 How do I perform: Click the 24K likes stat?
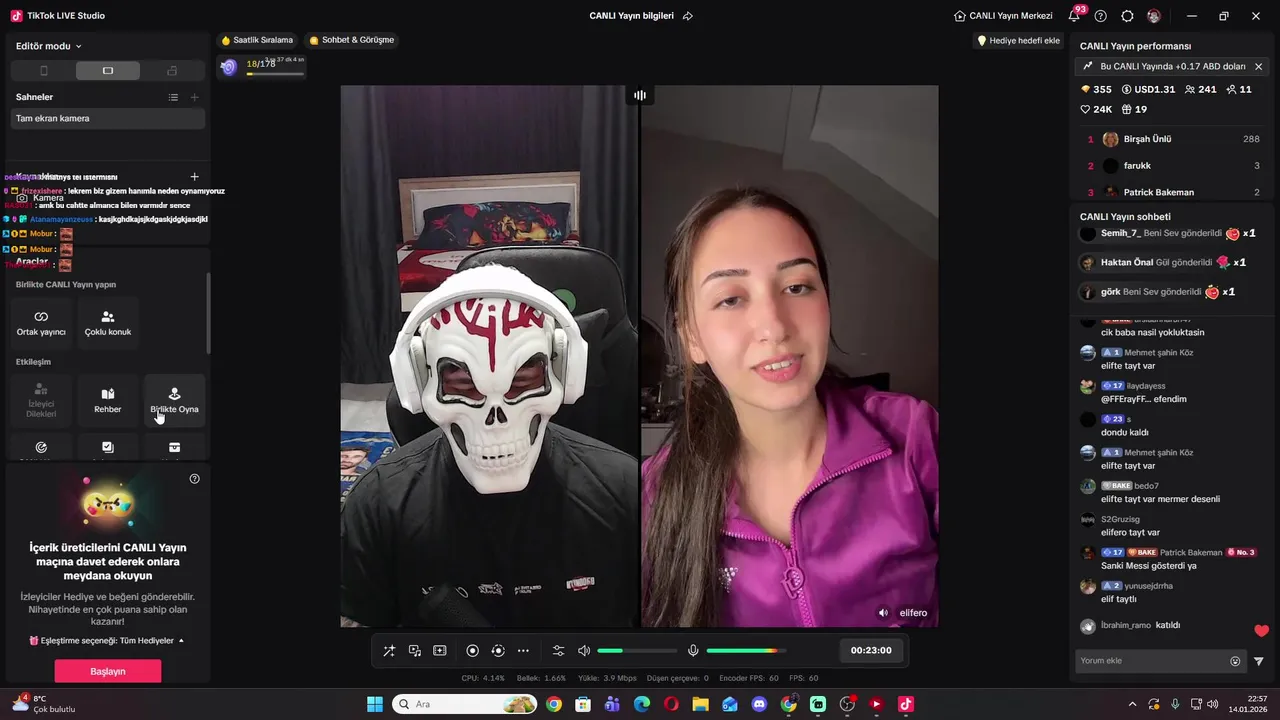point(1096,109)
